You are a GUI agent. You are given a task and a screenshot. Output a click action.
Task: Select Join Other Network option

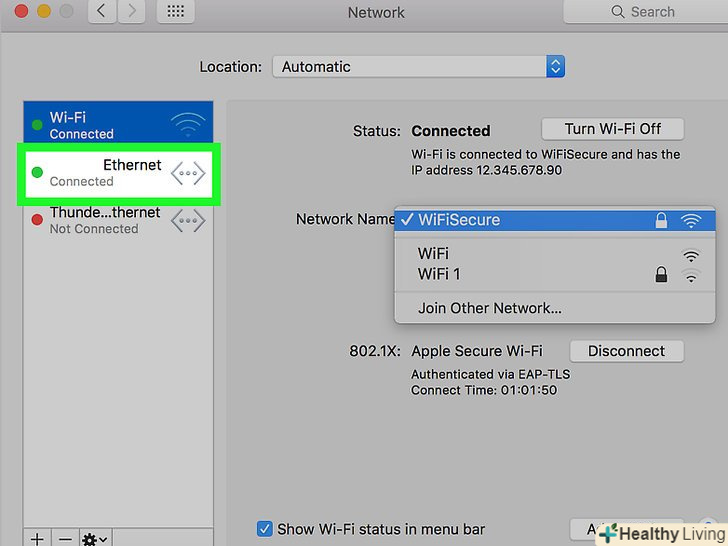click(x=490, y=308)
